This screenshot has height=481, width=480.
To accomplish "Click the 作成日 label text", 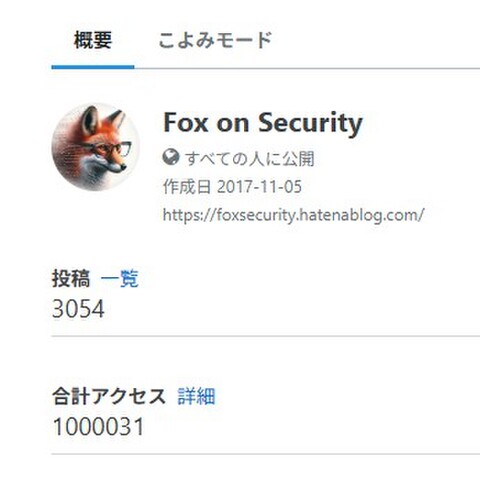I will pyautogui.click(x=187, y=186).
